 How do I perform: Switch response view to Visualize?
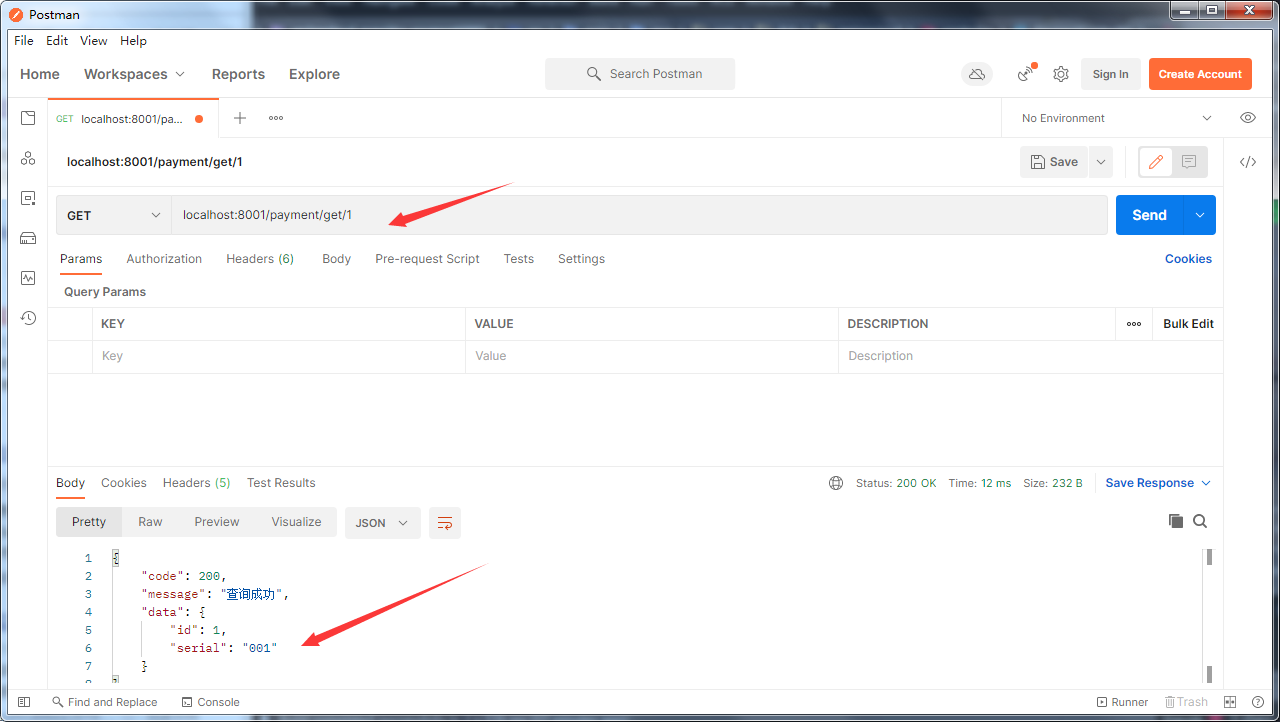pyautogui.click(x=296, y=522)
